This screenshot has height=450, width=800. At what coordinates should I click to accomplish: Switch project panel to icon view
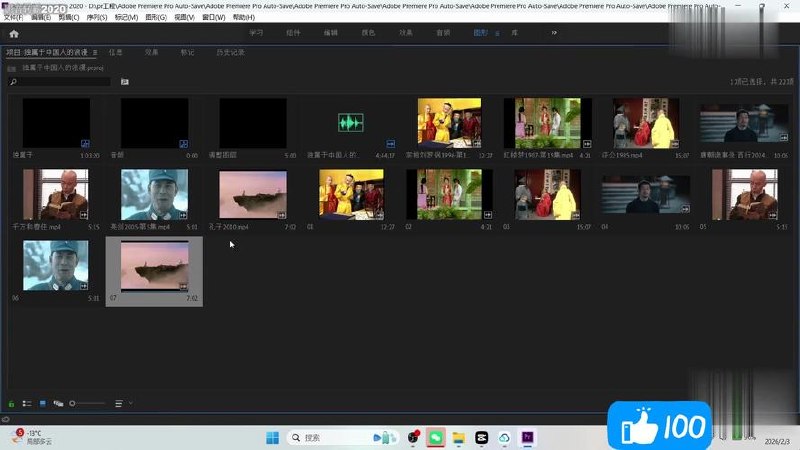click(x=43, y=404)
